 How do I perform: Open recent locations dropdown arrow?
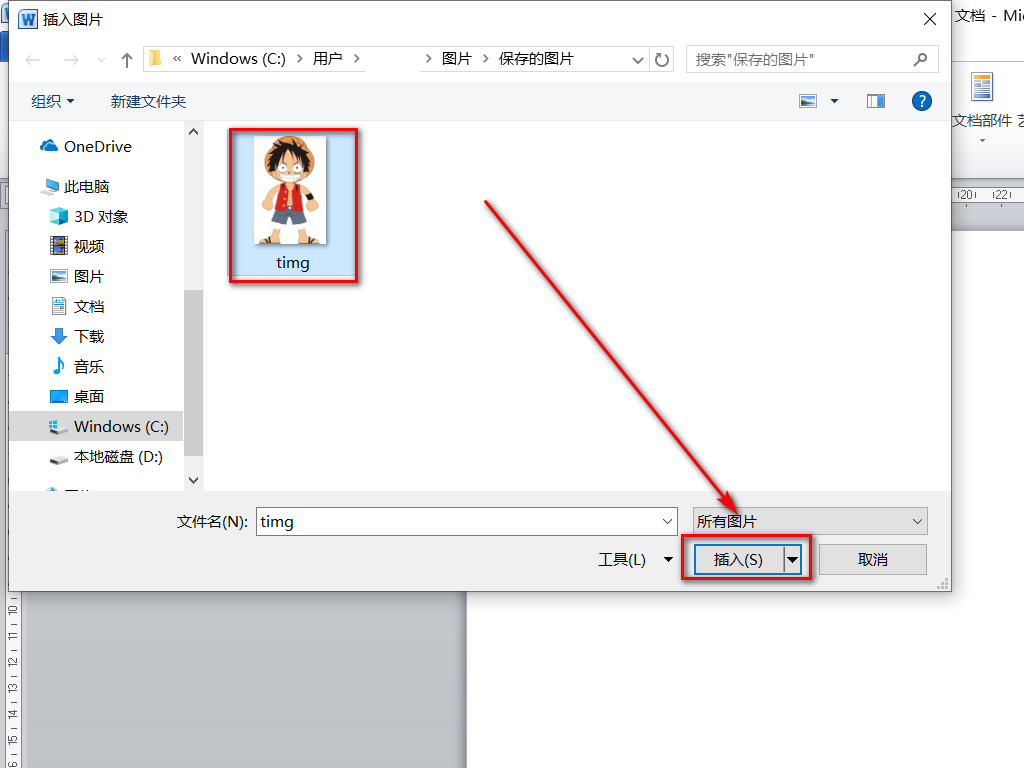click(101, 60)
